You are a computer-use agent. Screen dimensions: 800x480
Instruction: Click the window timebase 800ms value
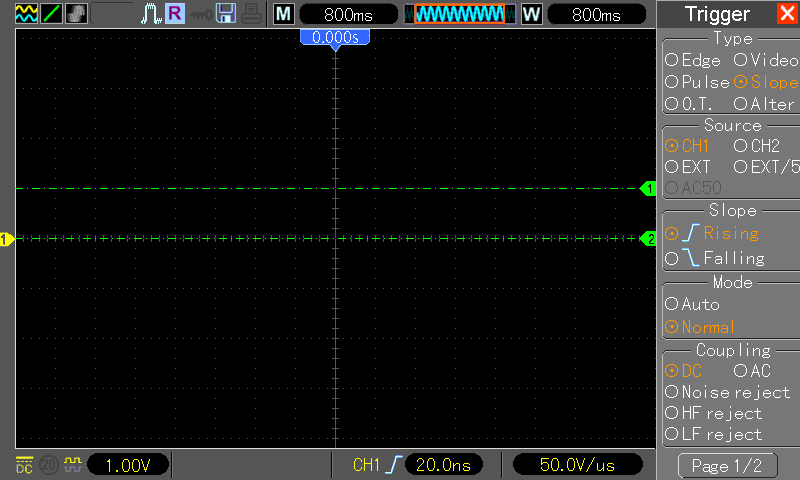pyautogui.click(x=596, y=14)
